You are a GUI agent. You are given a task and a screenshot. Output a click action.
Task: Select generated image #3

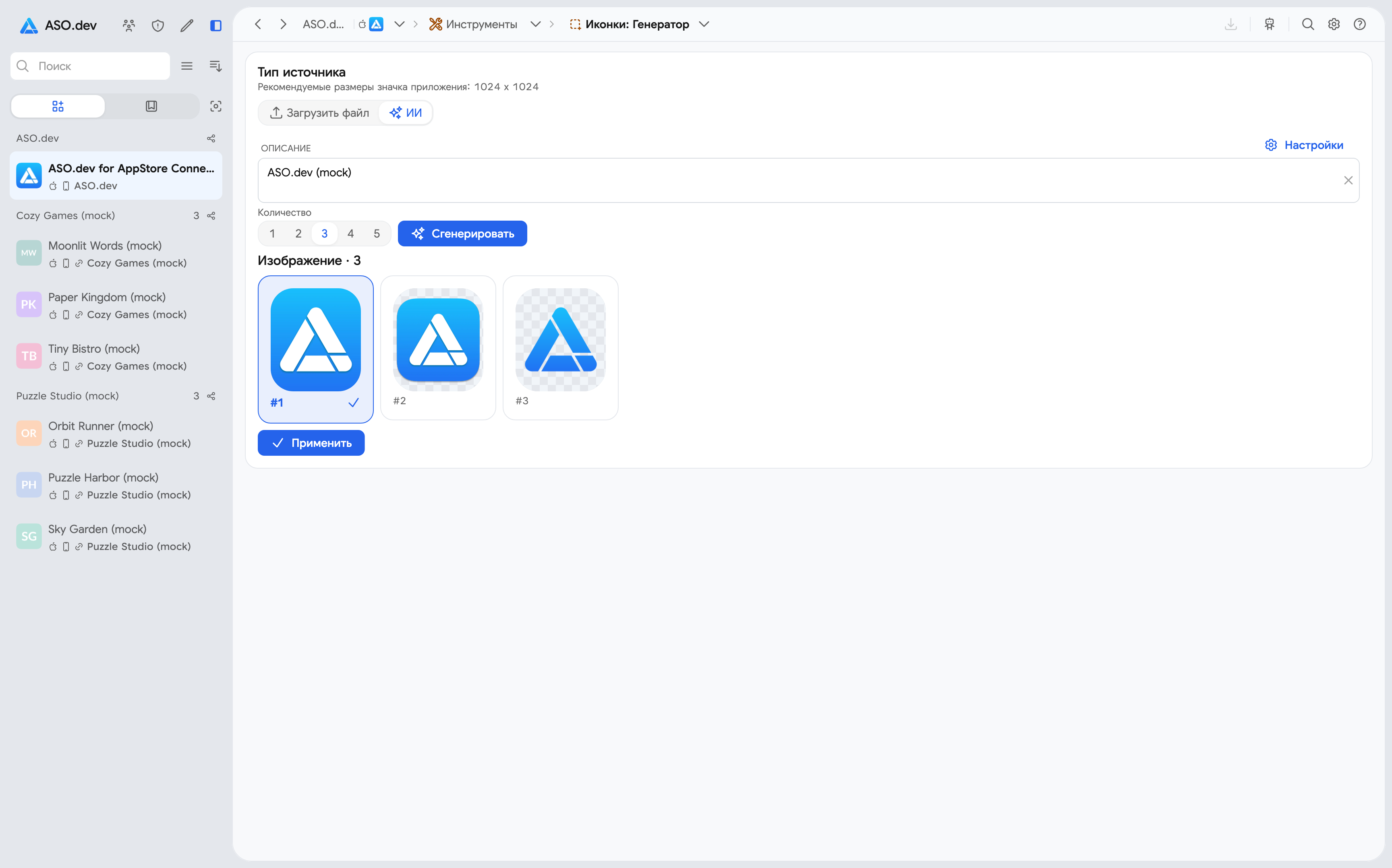tap(561, 348)
